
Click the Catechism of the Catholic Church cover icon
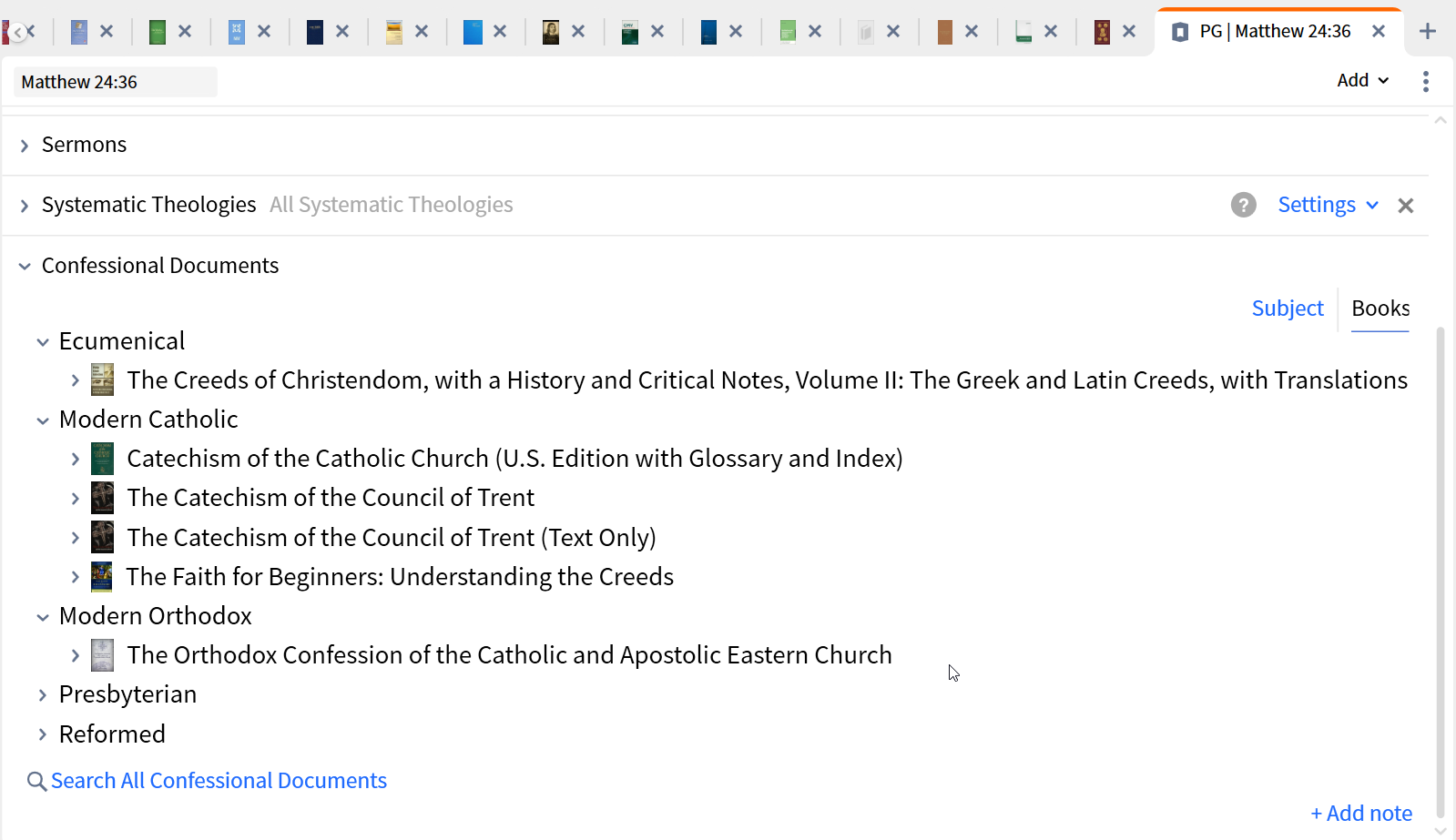(x=103, y=459)
